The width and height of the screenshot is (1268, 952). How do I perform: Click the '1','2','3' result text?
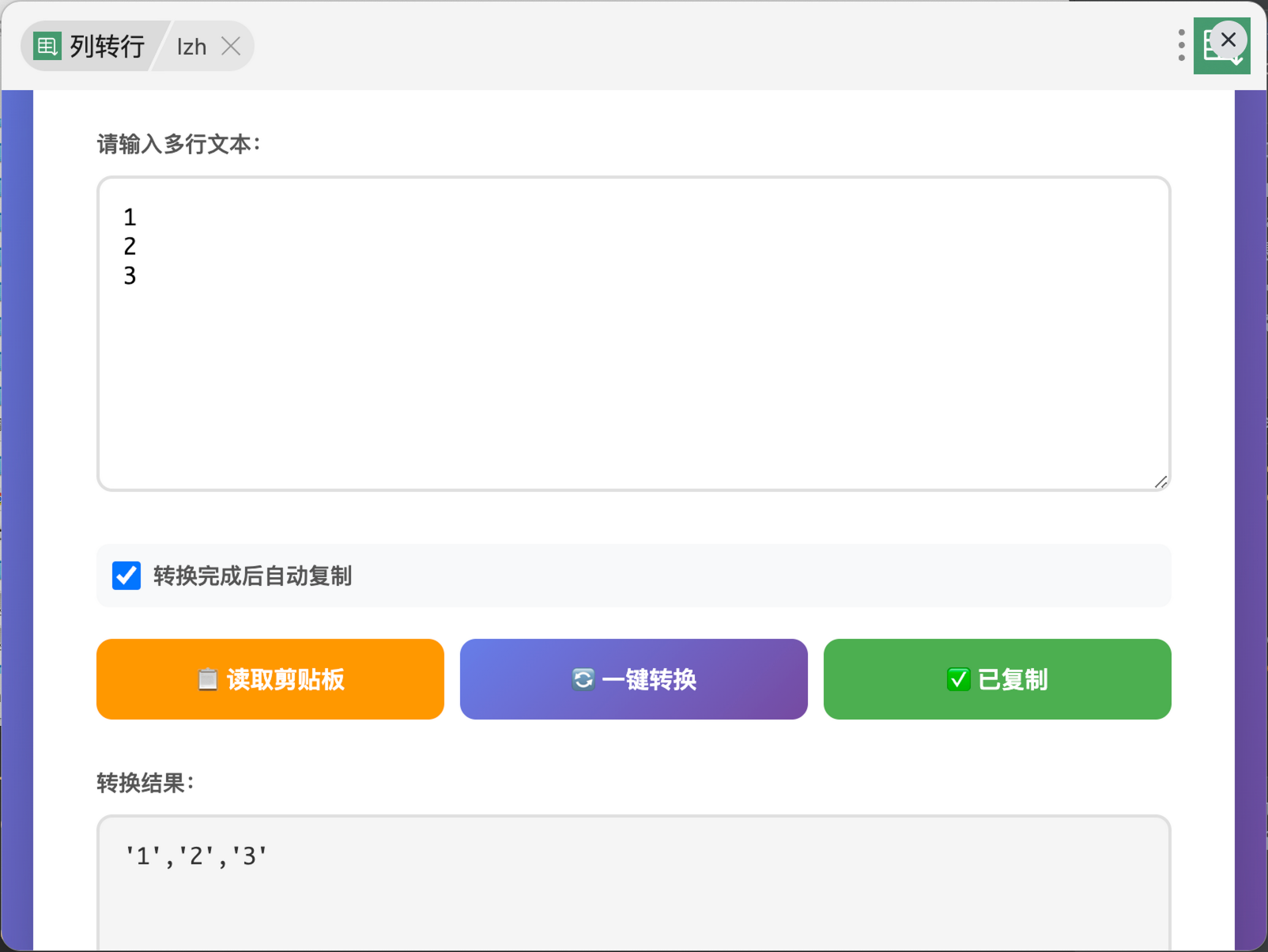196,856
